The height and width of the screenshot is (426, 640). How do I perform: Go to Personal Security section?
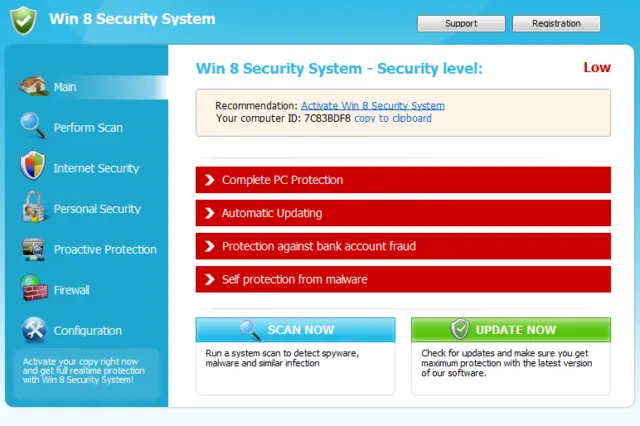point(97,209)
